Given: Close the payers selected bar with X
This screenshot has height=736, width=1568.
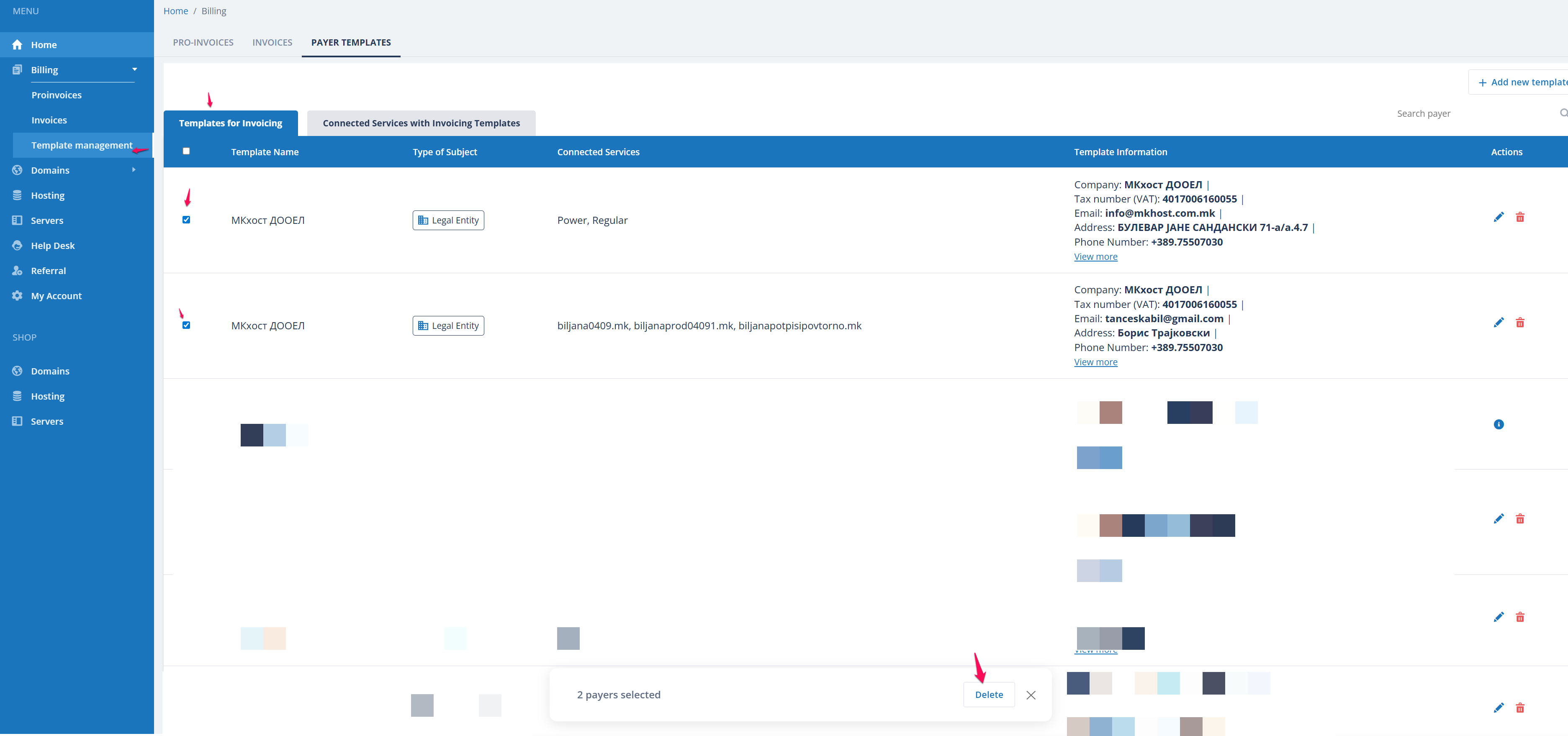Looking at the screenshot, I should click(1031, 695).
